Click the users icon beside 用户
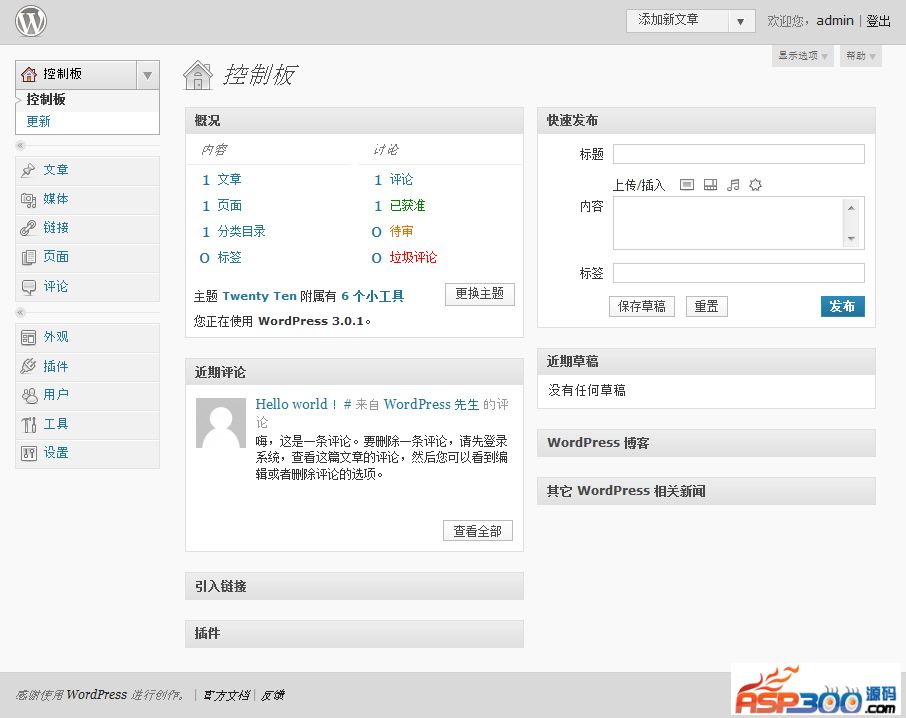 click(28, 395)
